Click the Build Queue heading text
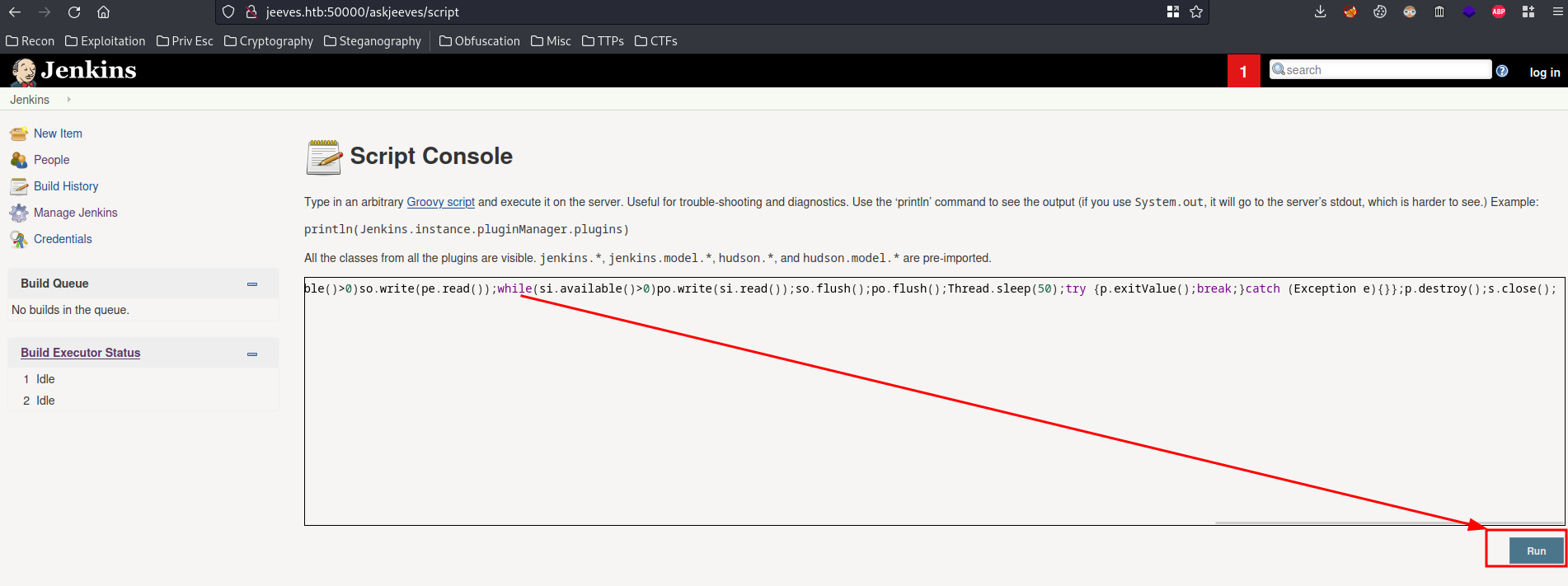1568x586 pixels. pos(54,284)
